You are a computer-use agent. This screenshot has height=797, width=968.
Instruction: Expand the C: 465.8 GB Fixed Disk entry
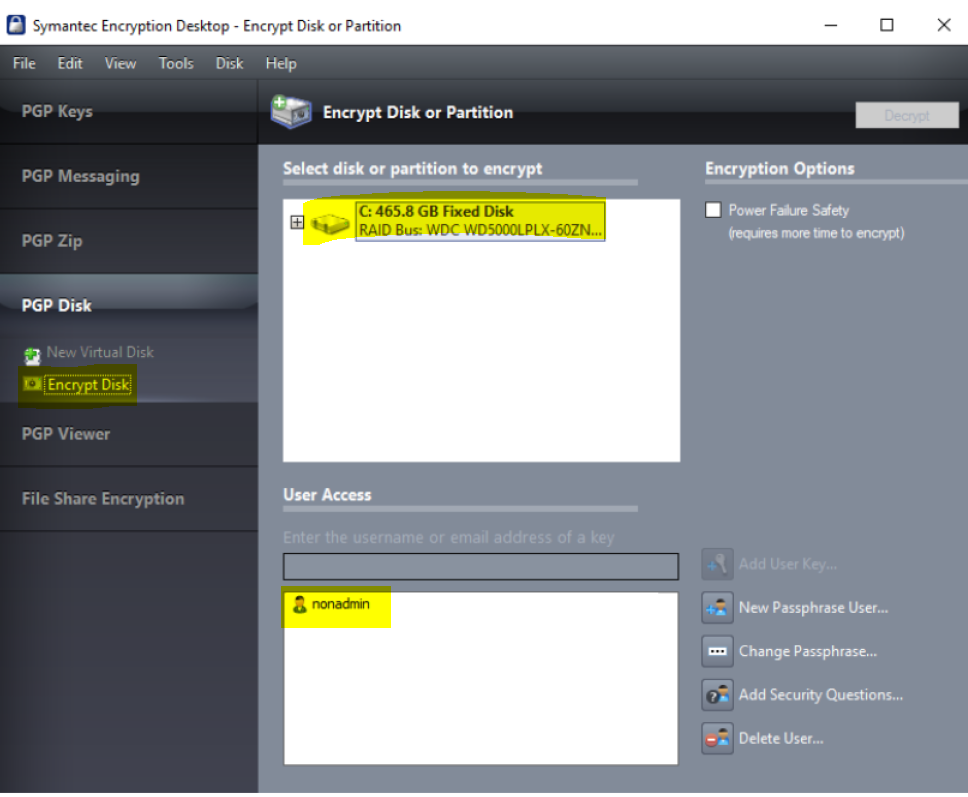[x=296, y=220]
